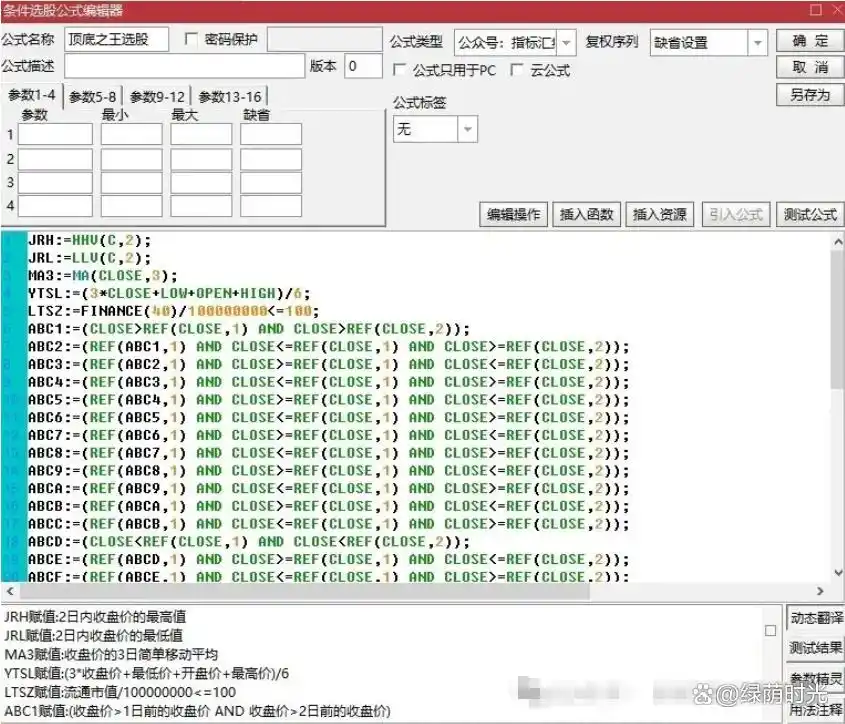Click code line MA3:=MA(CLOSE,3);
845x724 pixels.
point(102,276)
